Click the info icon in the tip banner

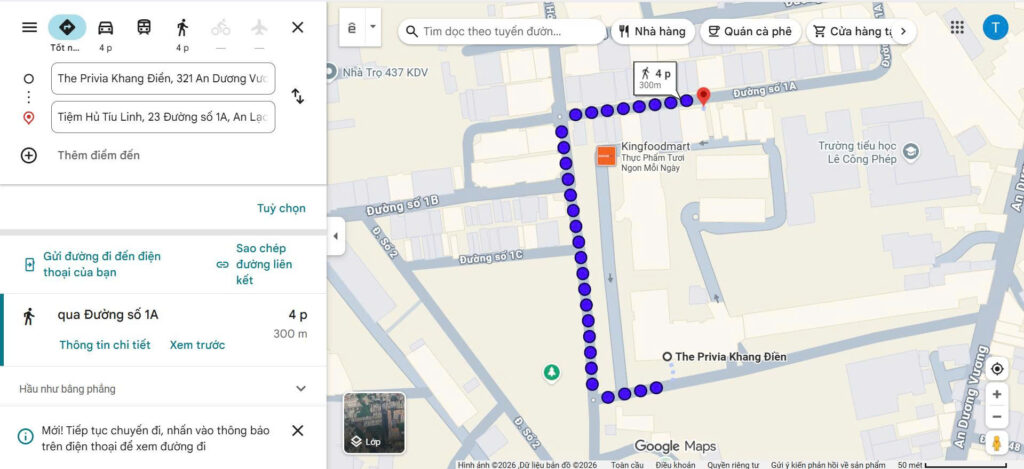click(25, 436)
